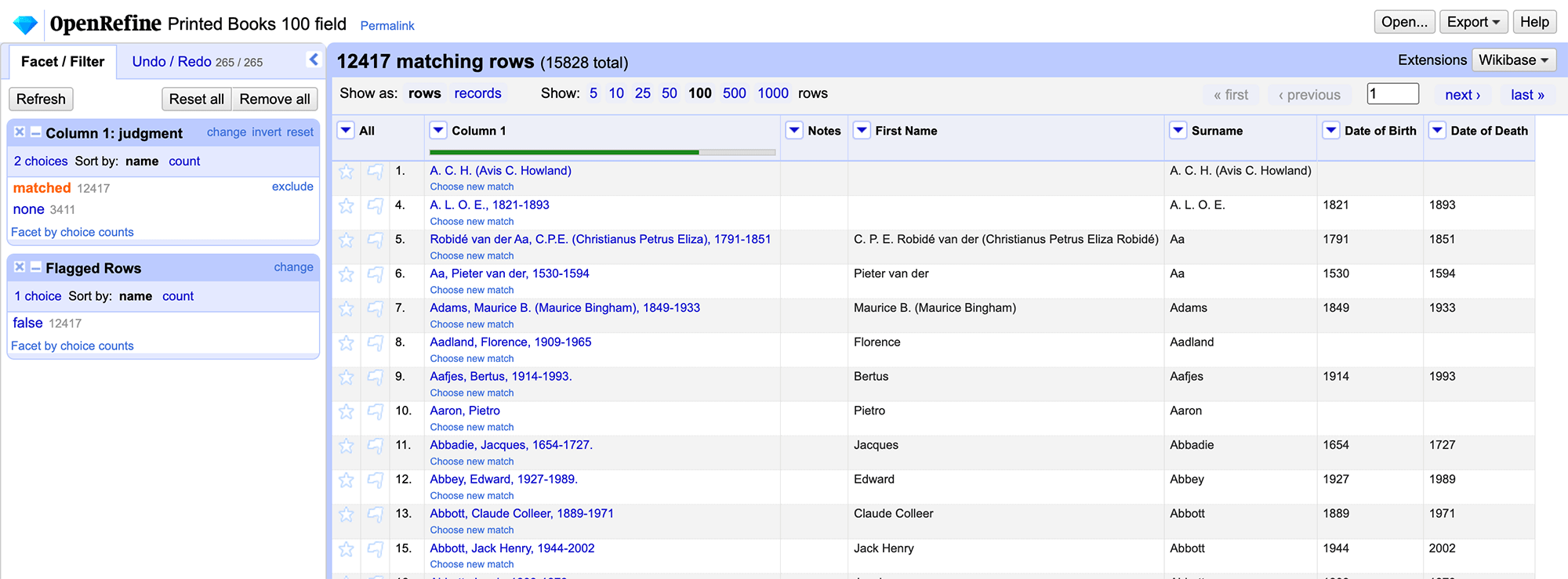Image resolution: width=1568 pixels, height=579 pixels.
Task: Show data as rows
Action: click(x=425, y=93)
